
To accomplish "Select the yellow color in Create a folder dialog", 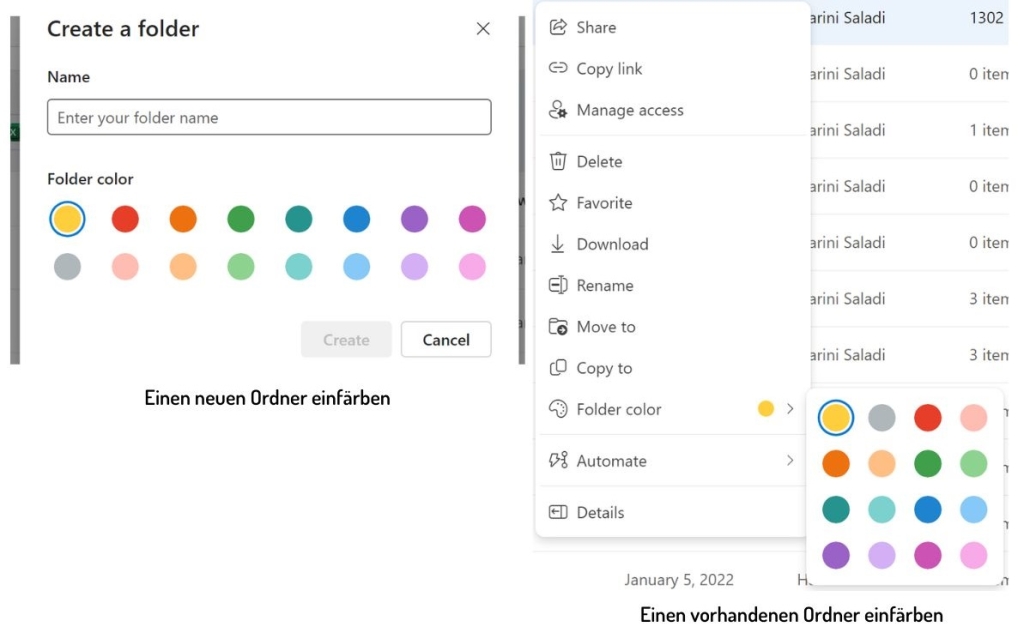I will click(67, 219).
